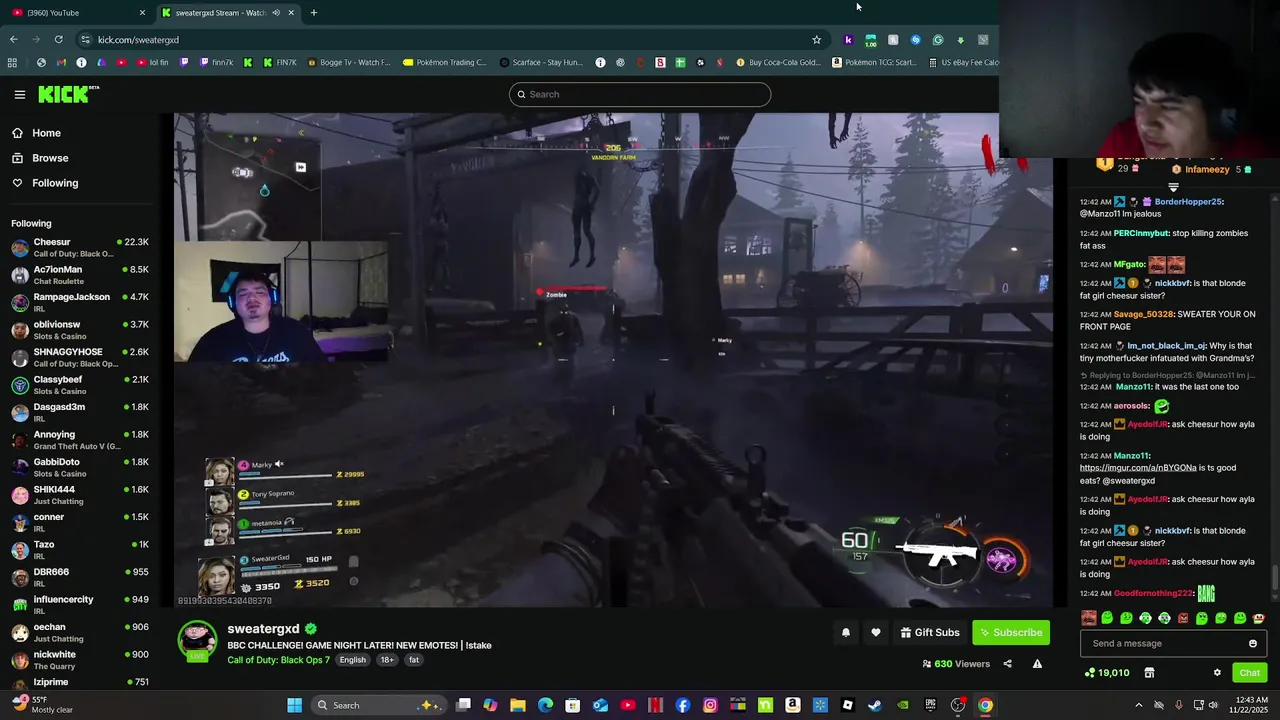Open conner channel in sidebar

(x=80, y=523)
